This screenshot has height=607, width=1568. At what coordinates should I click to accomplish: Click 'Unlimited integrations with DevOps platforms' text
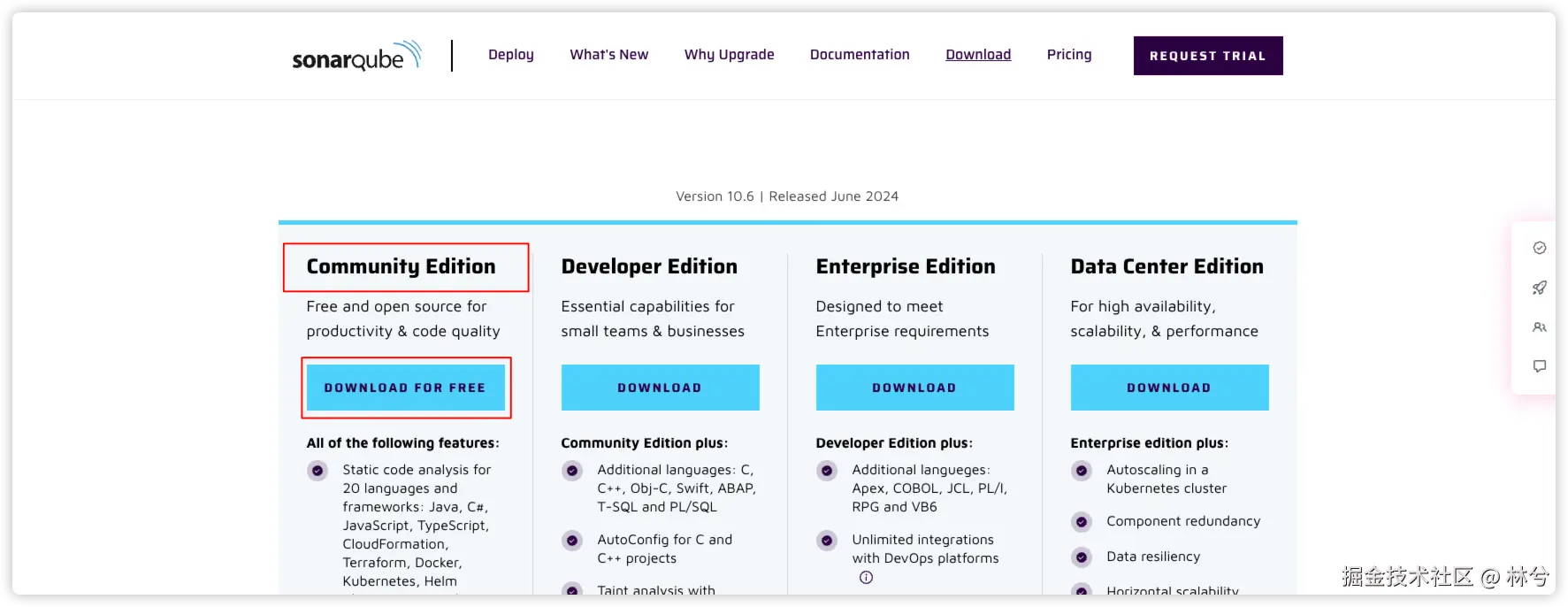coord(925,549)
